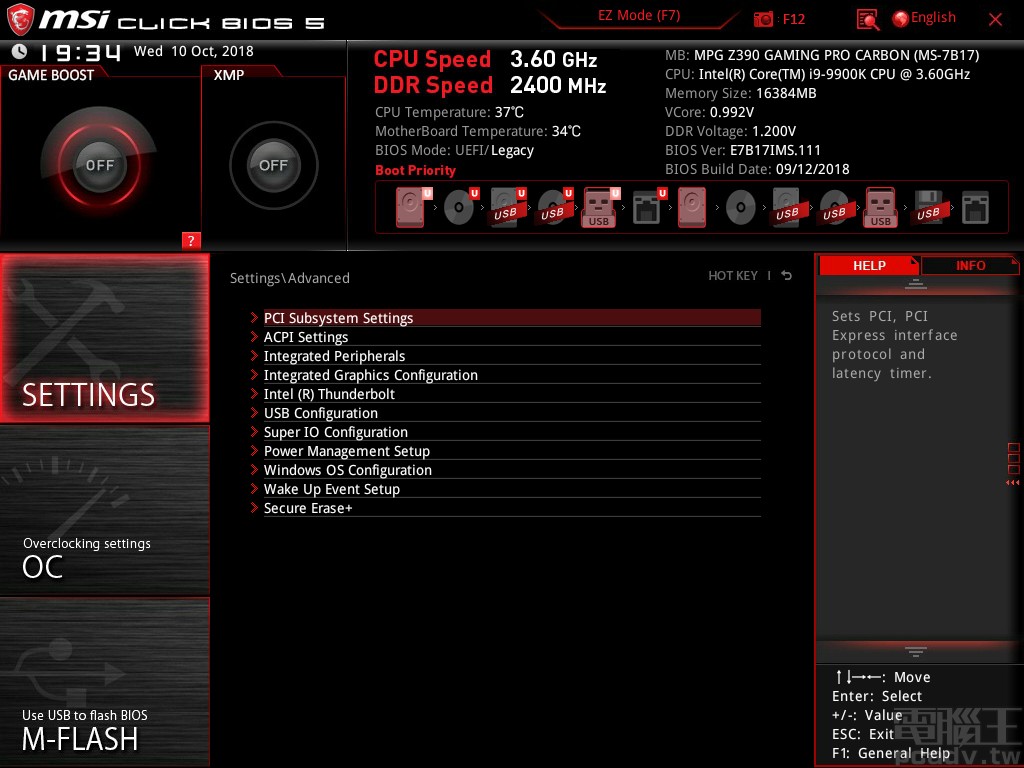Click the Settings\Advanced breadcrumb
The image size is (1024, 768).
click(289, 278)
